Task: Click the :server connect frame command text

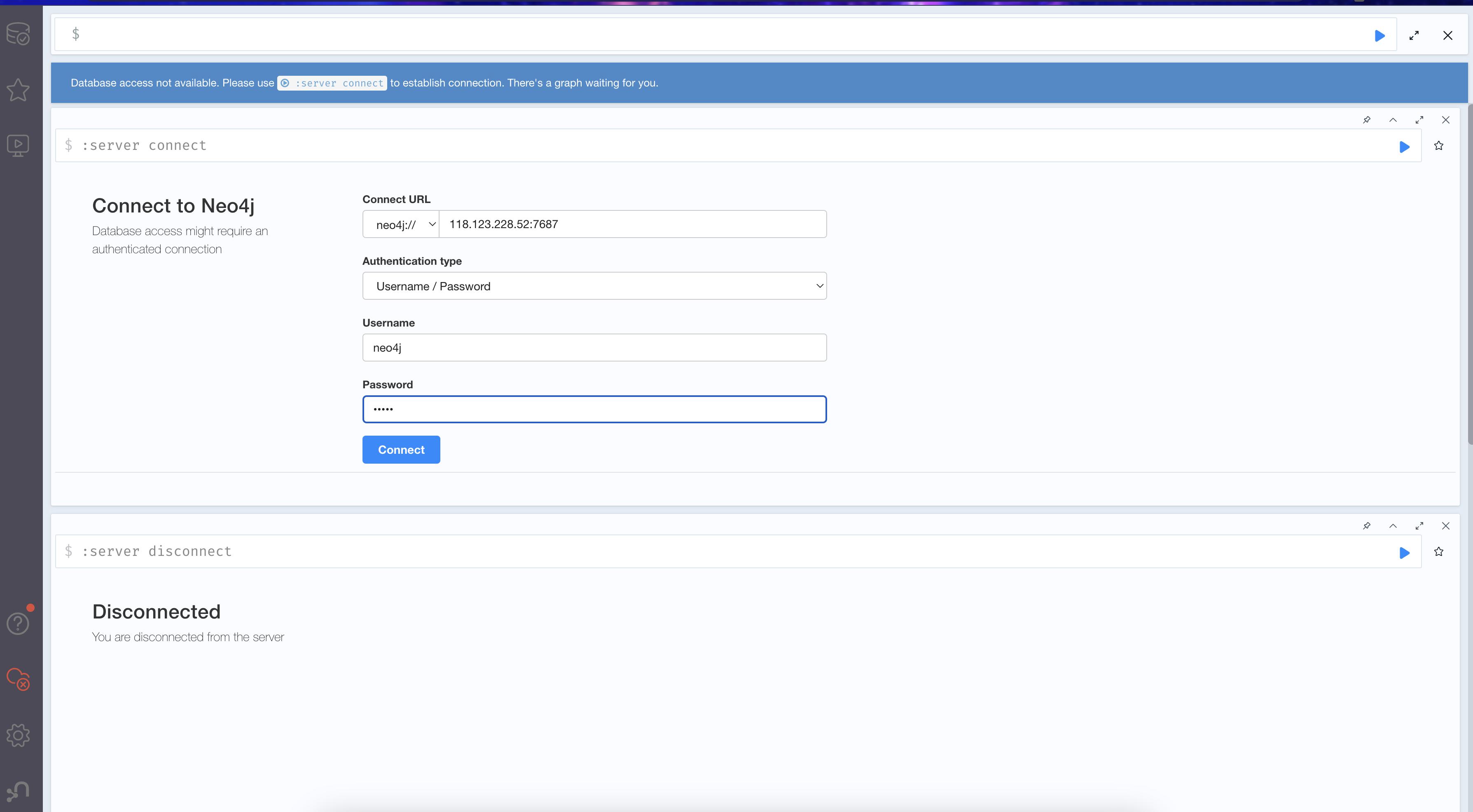Action: tap(144, 145)
